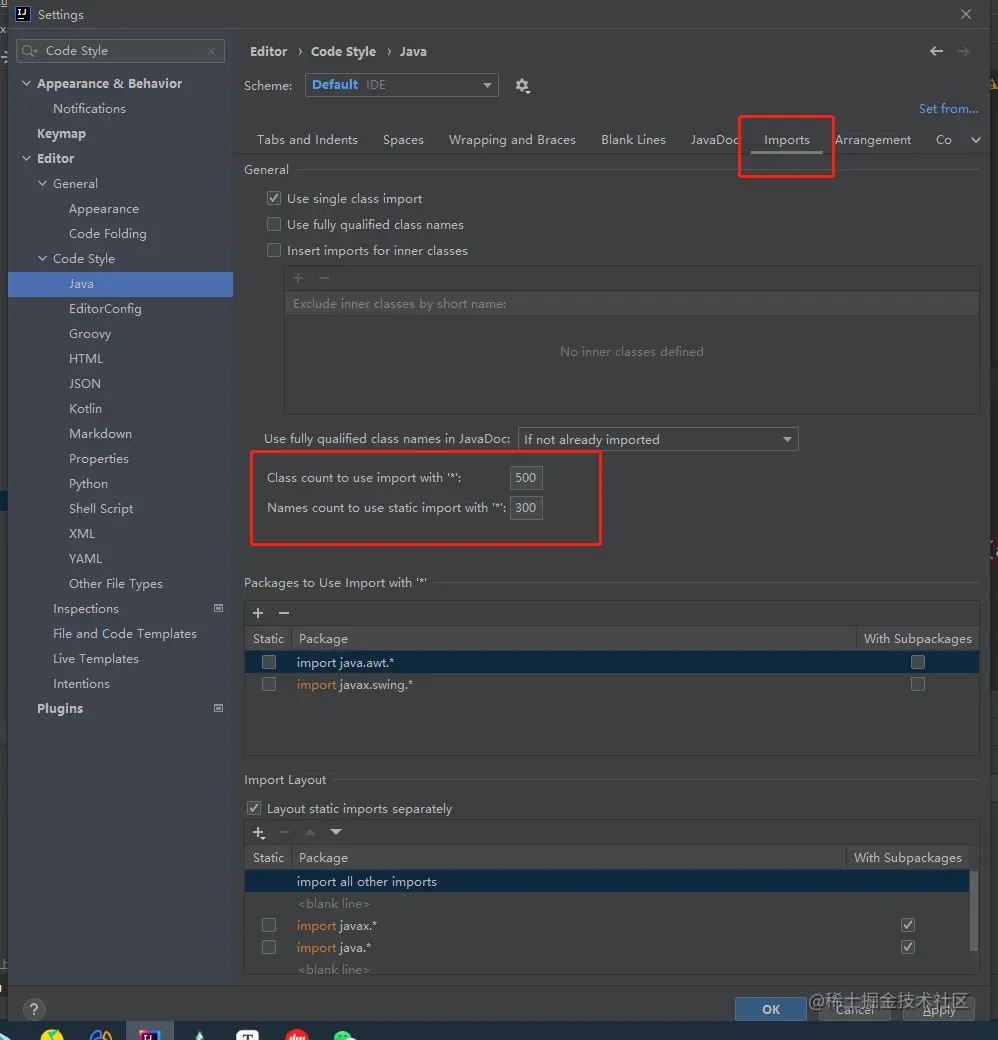Viewport: 998px width, 1040px height.
Task: Open File and Code Templates settings
Action: click(x=125, y=633)
